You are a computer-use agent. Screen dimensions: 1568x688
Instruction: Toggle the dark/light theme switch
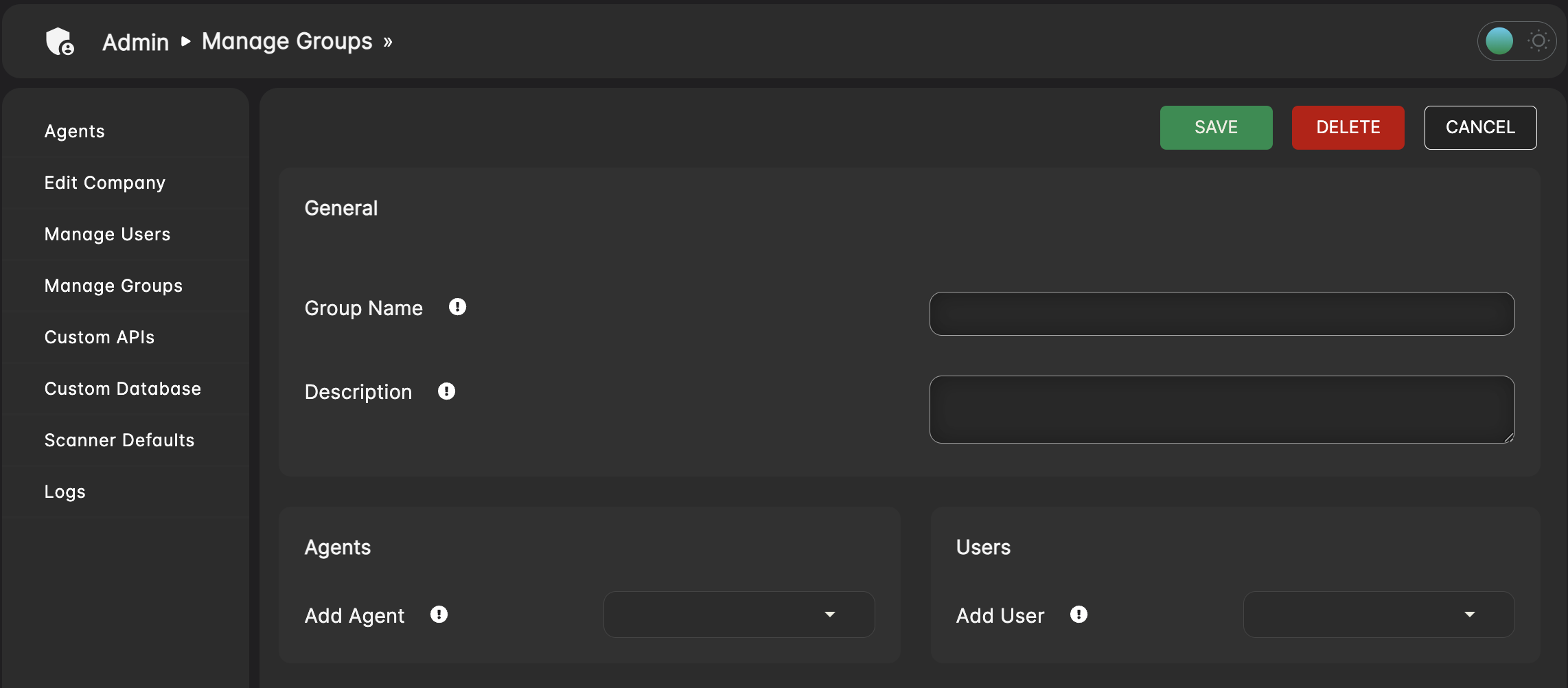pyautogui.click(x=1516, y=41)
